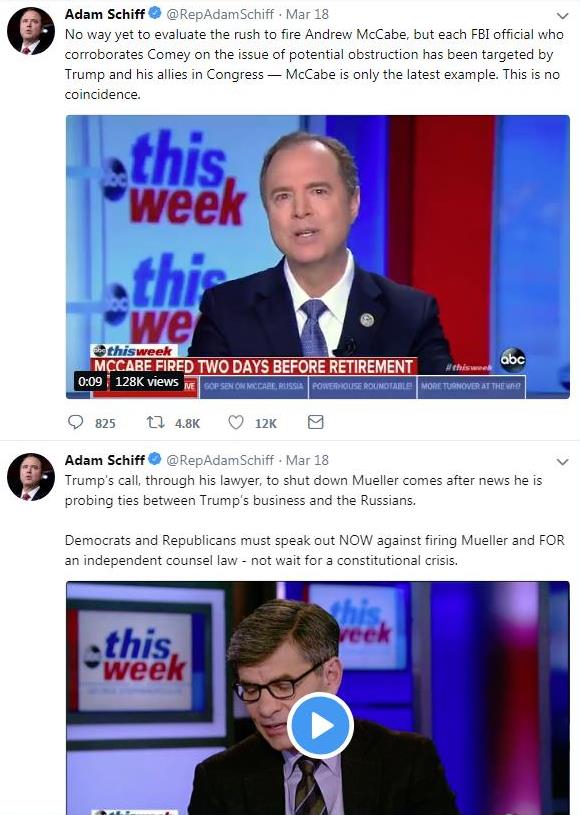580x815 pixels.
Task: Play the George Stephanopoulos video
Action: coord(320,726)
